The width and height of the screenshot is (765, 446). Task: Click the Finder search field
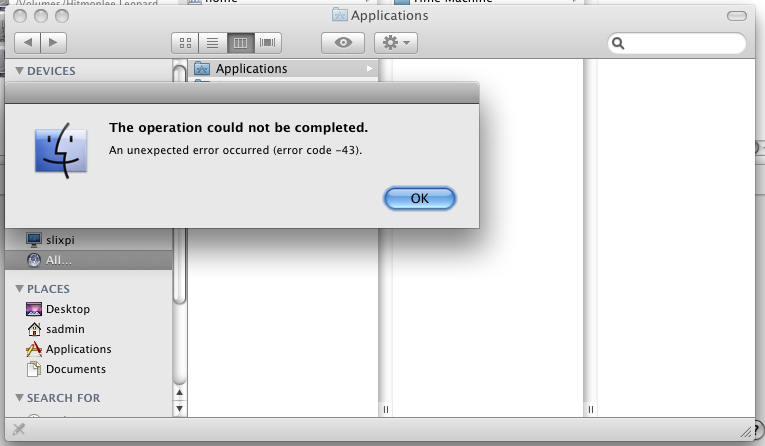677,43
